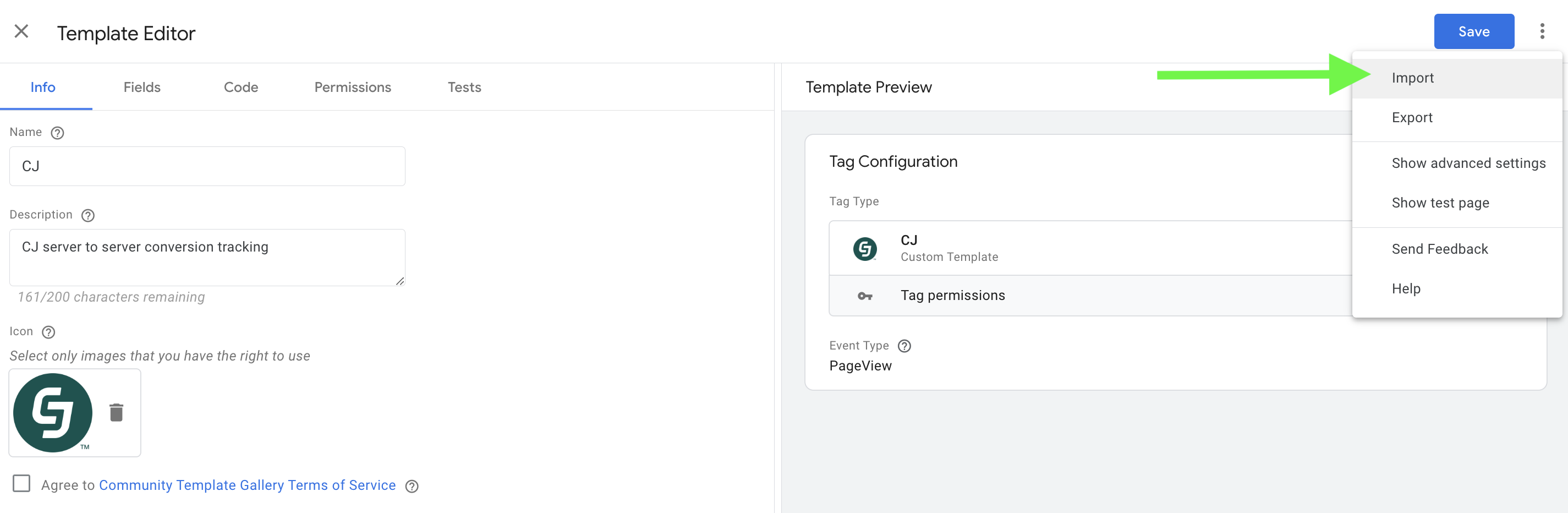Check the Agree to Terms of Service checkbox
The height and width of the screenshot is (513, 1568).
click(x=22, y=484)
